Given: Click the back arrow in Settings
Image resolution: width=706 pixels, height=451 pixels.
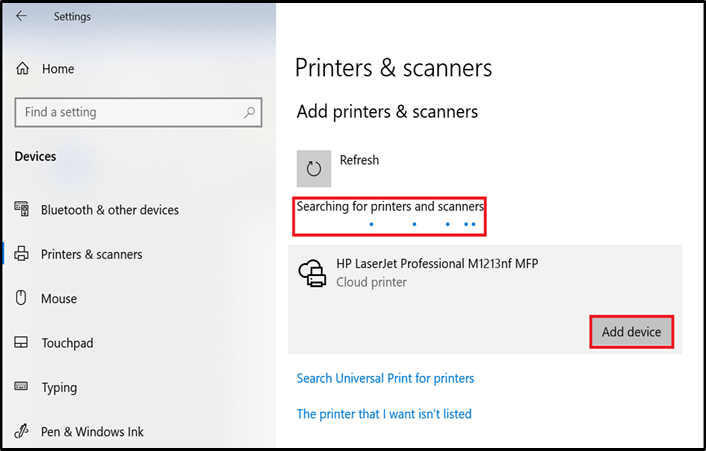Looking at the screenshot, I should (x=21, y=16).
